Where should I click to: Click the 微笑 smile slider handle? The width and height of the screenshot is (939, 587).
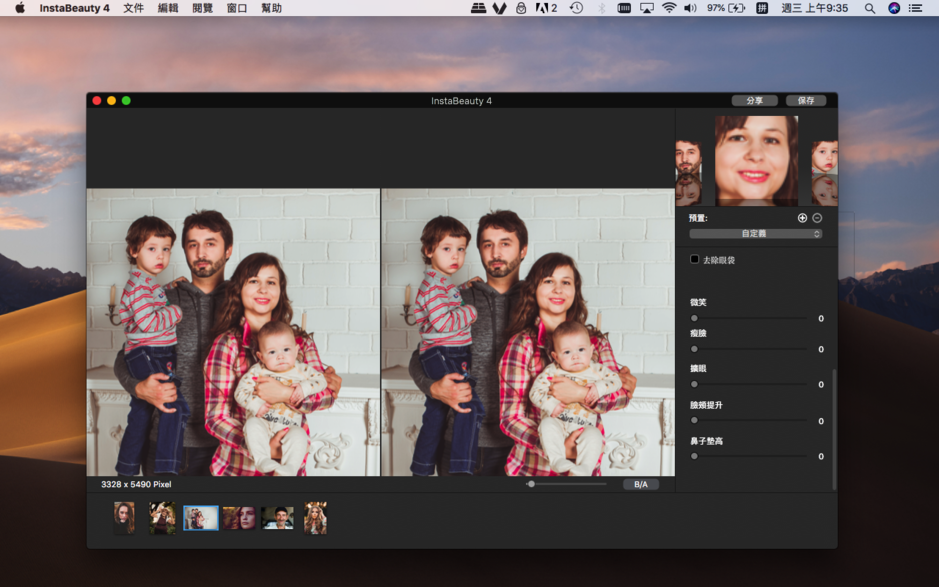(x=692, y=318)
